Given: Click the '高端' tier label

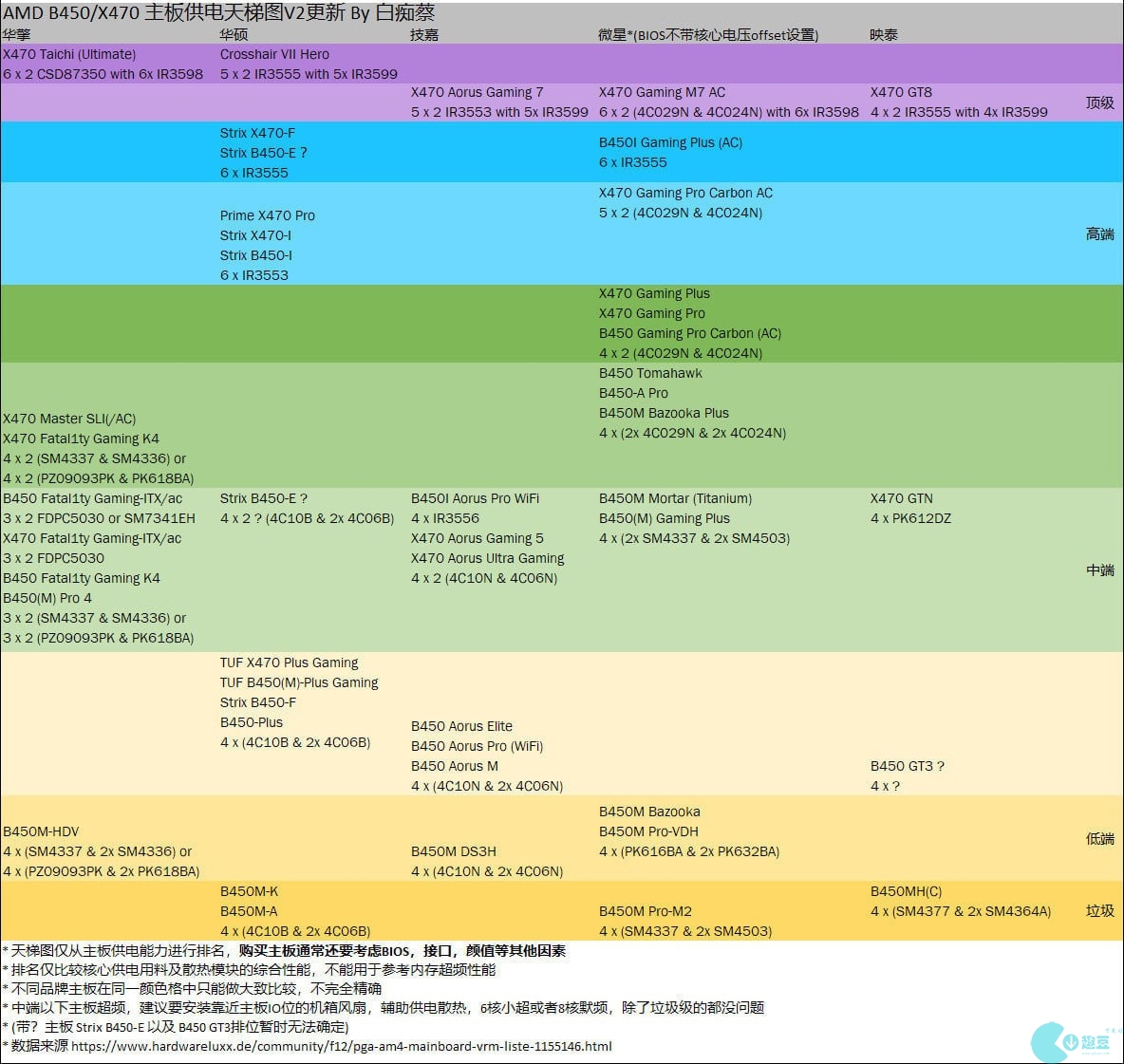Looking at the screenshot, I should pyautogui.click(x=1099, y=234).
